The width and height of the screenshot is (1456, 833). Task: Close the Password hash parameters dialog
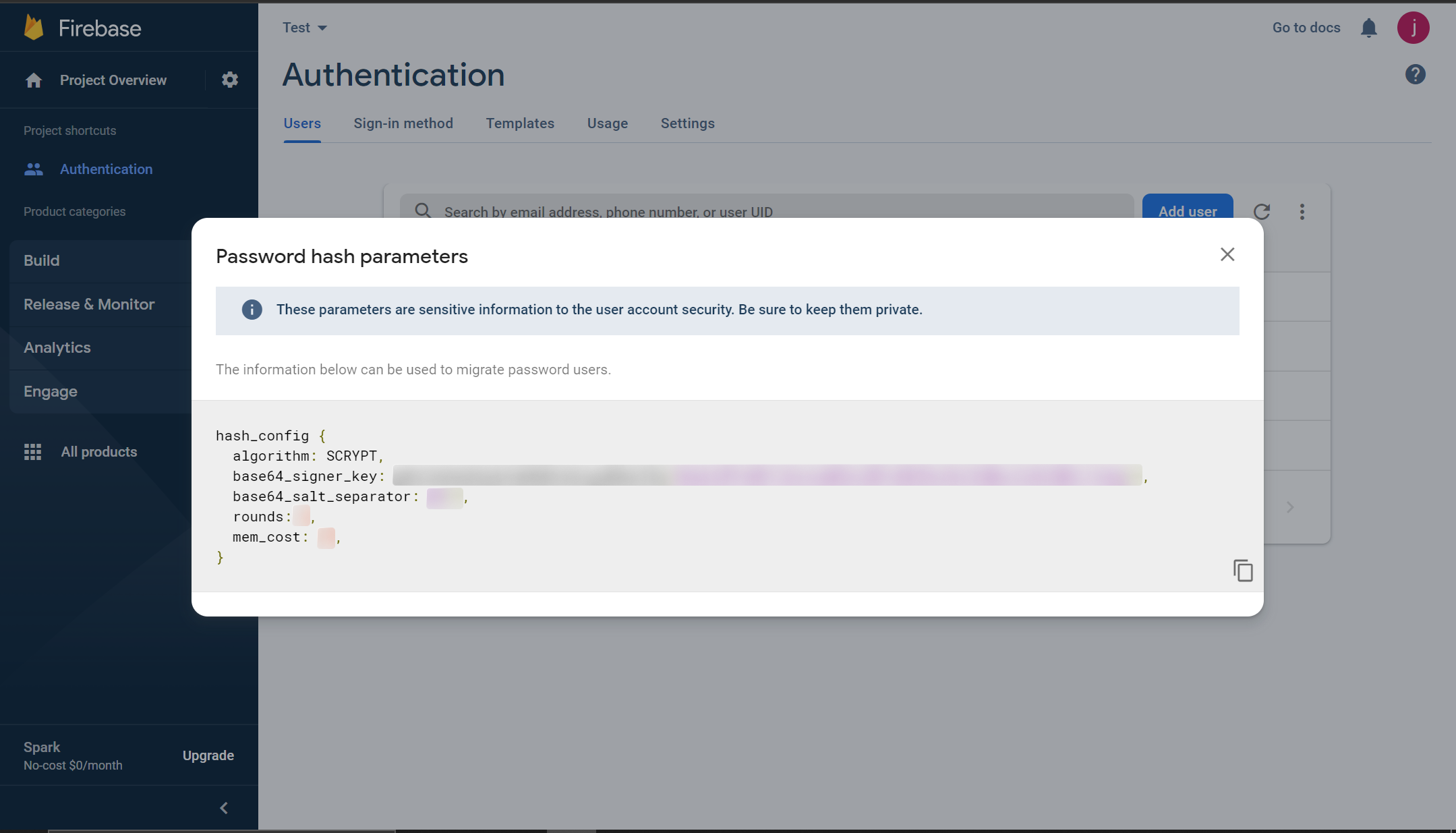pos(1227,254)
